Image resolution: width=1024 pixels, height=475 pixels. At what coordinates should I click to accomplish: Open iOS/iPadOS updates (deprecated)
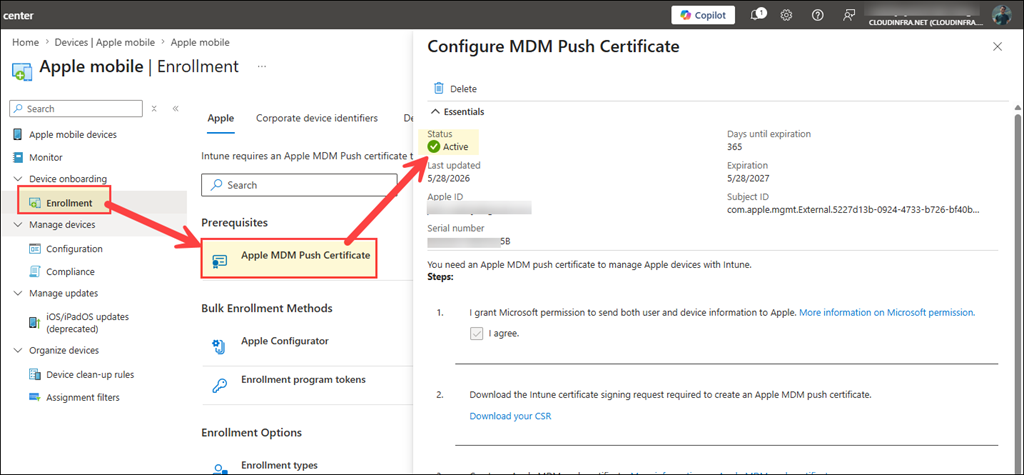pyautogui.click(x=88, y=322)
